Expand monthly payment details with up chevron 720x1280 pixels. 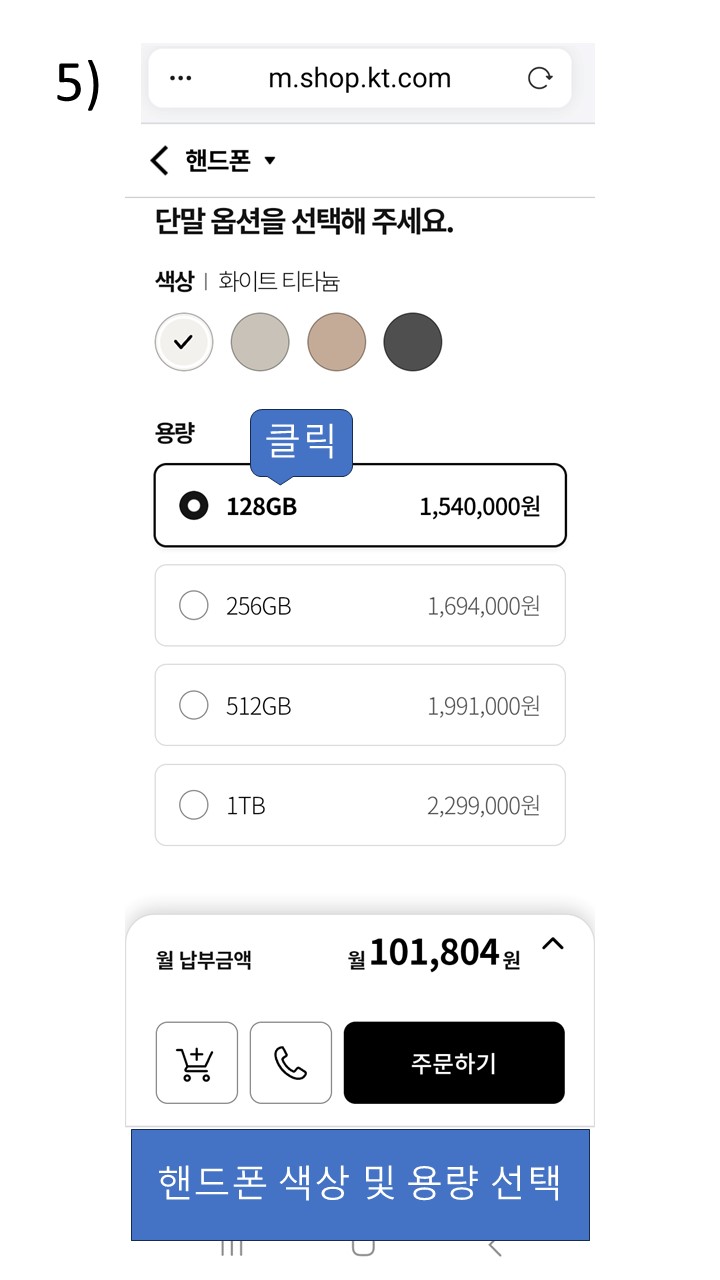[553, 943]
